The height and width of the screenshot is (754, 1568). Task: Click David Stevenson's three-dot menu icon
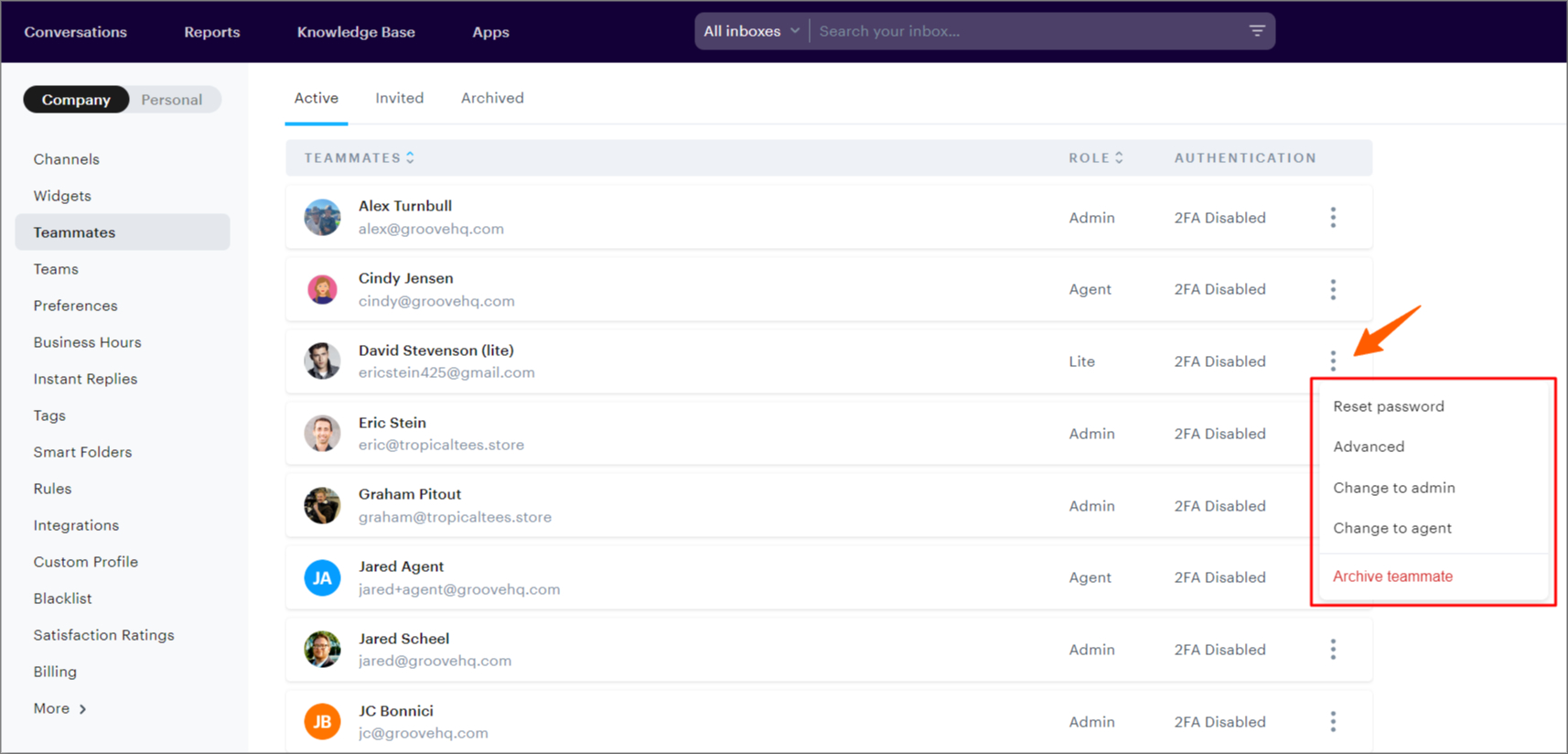tap(1333, 361)
